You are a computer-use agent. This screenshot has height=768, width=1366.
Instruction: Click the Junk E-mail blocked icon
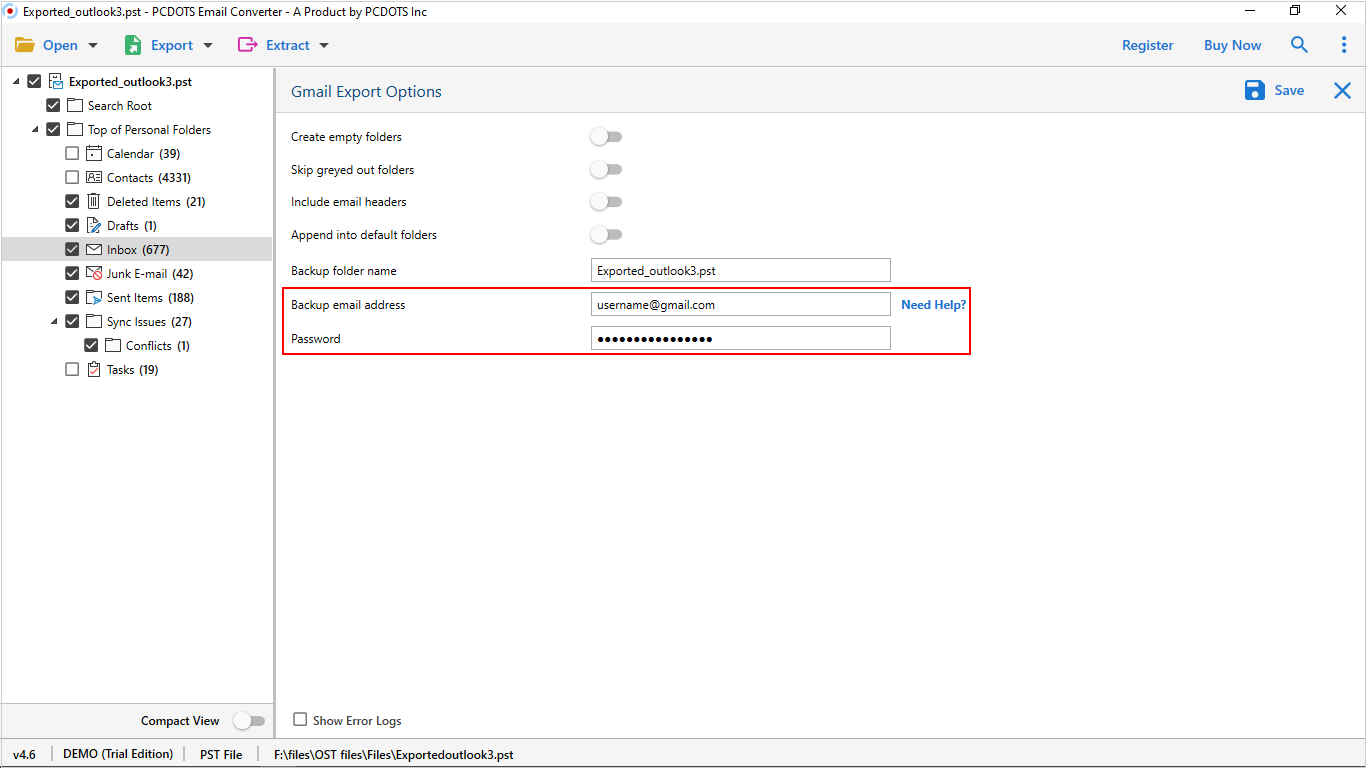pos(94,274)
